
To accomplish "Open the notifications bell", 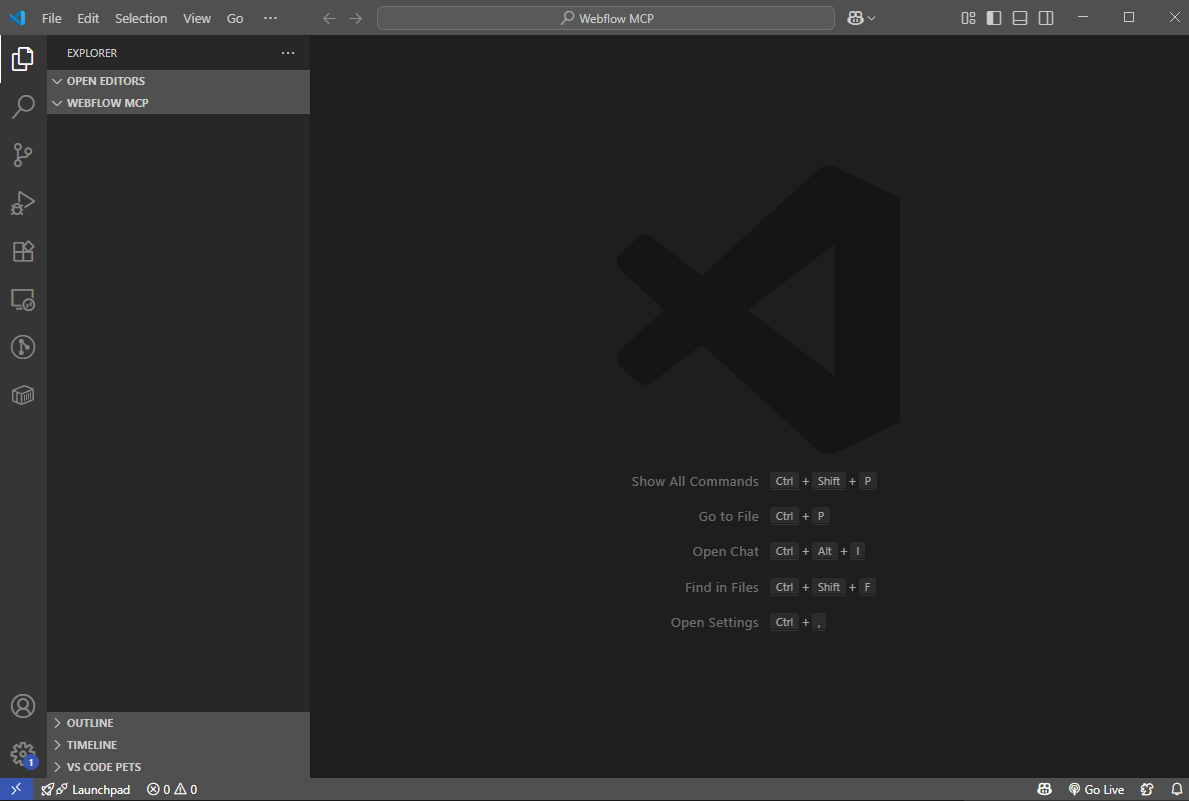I will (1176, 790).
